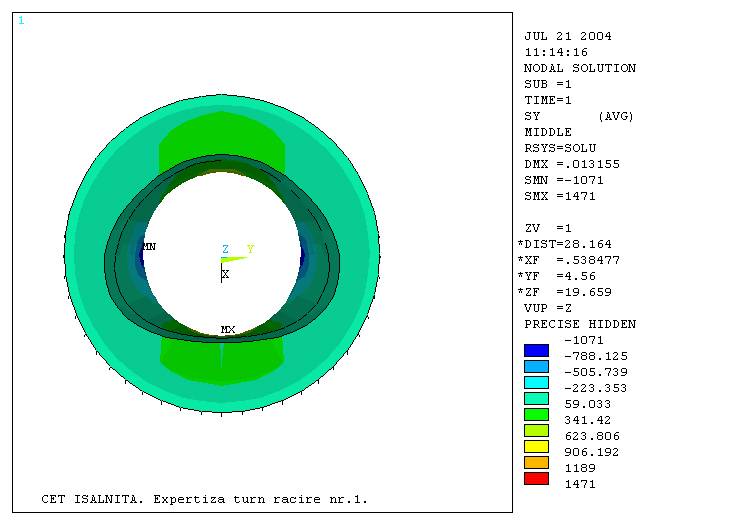Click the SMN =-1071 value text
This screenshot has height=525, width=744.
(x=564, y=180)
